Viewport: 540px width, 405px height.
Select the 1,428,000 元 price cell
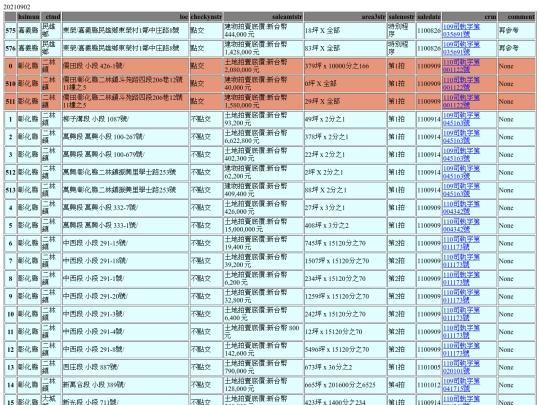(x=263, y=48)
